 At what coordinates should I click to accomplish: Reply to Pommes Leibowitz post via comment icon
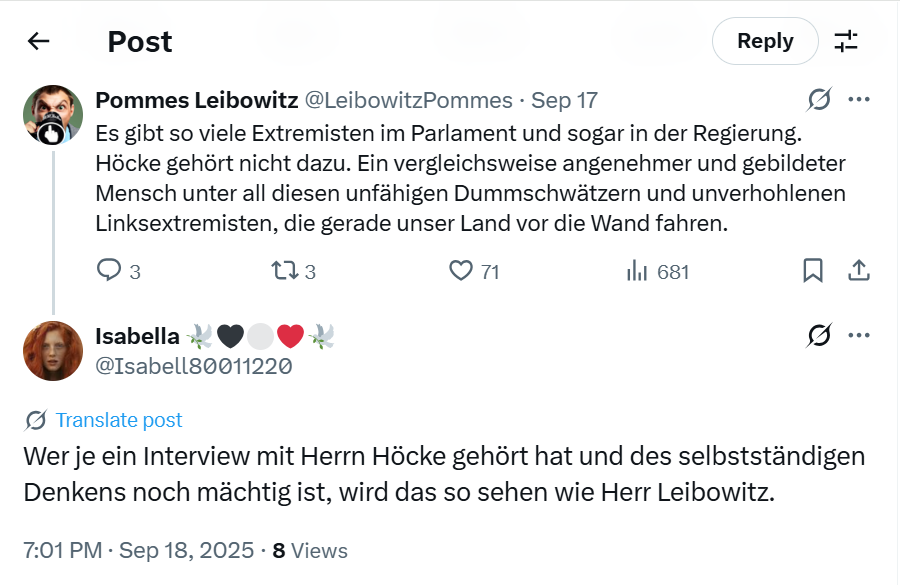tap(109, 271)
